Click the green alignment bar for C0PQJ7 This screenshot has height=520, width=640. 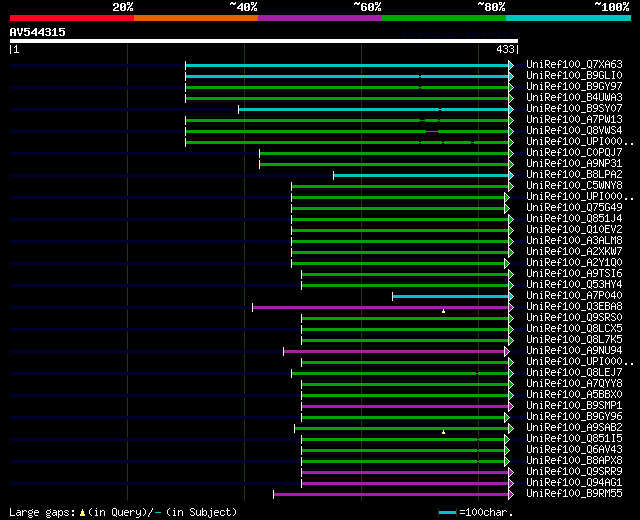[384, 153]
